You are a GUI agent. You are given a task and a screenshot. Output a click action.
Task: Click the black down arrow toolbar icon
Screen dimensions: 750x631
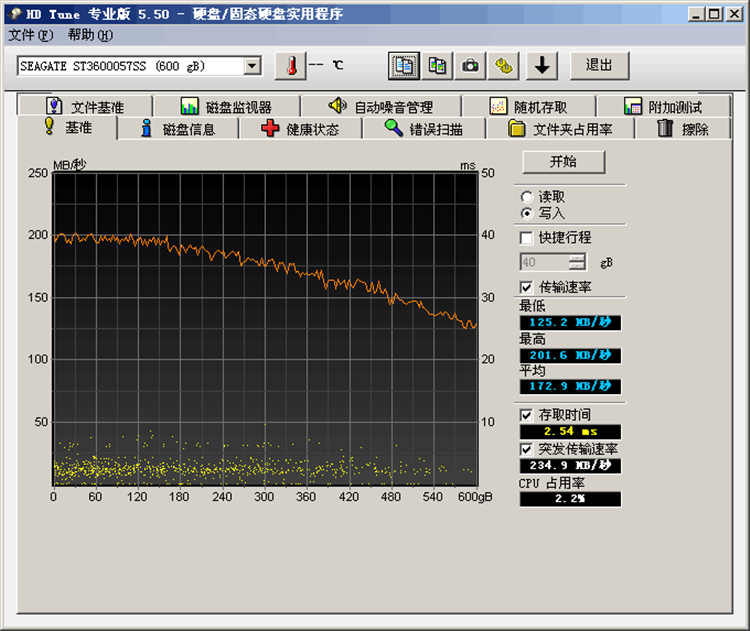(542, 66)
